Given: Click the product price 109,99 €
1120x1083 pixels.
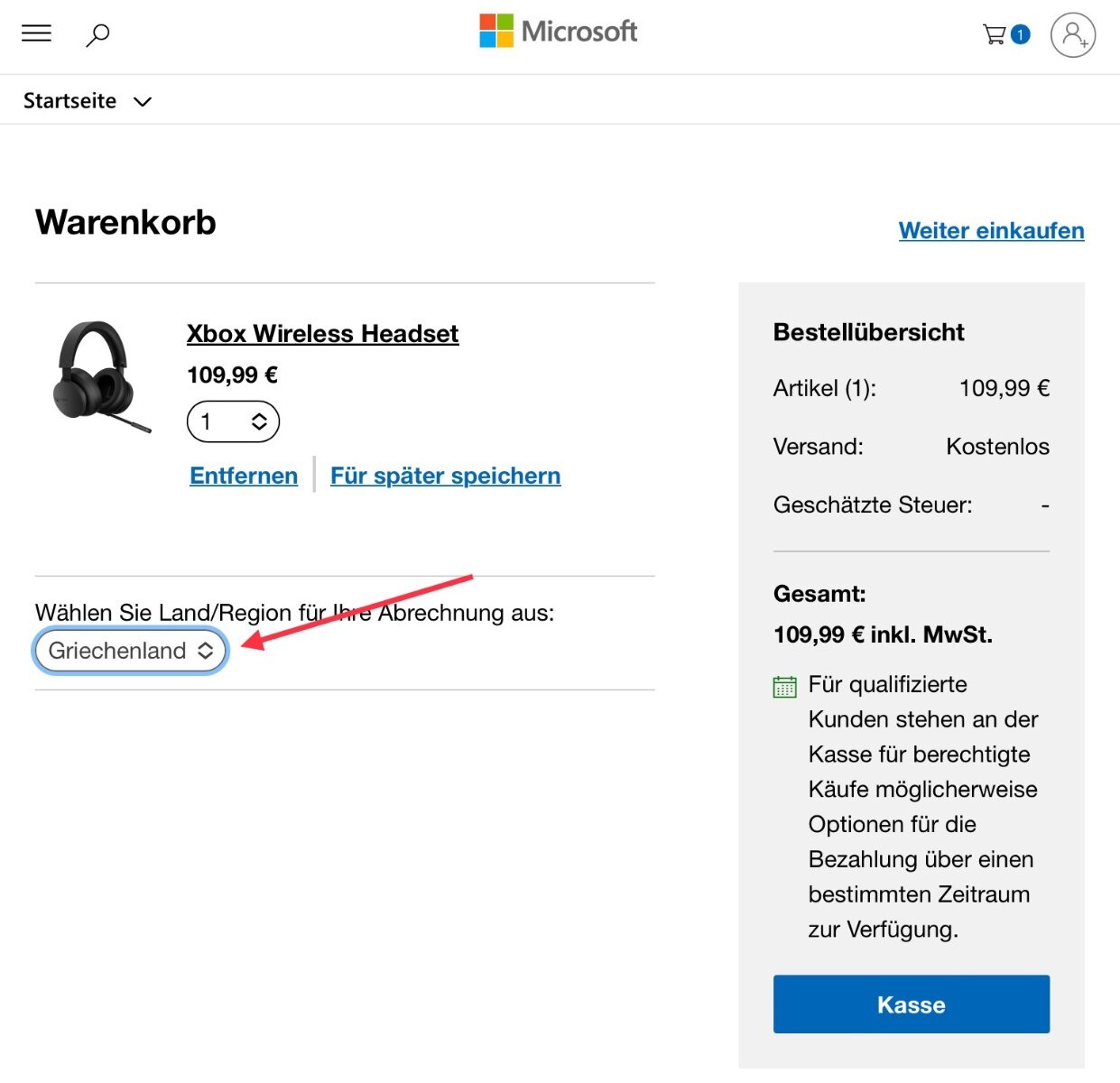Looking at the screenshot, I should (x=232, y=375).
